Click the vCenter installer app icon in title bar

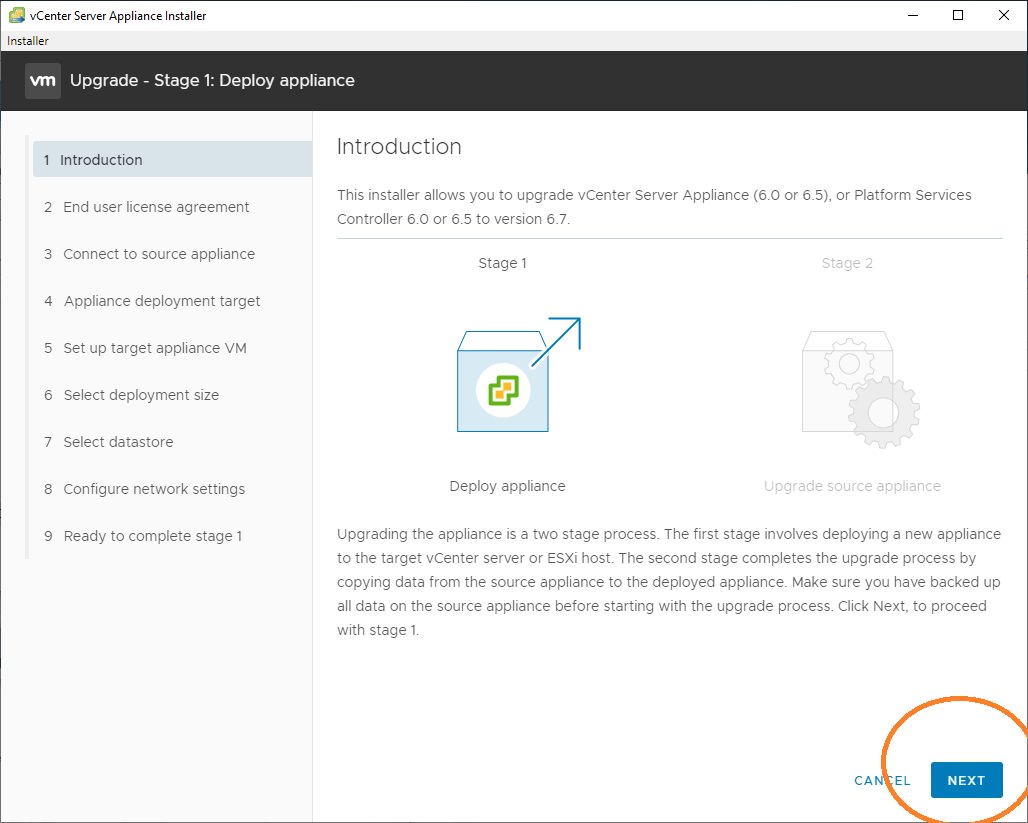16,15
